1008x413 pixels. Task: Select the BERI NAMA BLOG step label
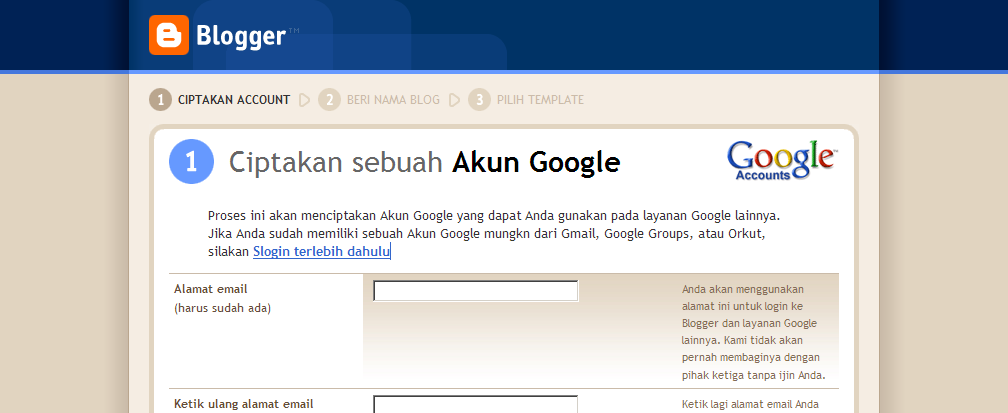(x=393, y=100)
